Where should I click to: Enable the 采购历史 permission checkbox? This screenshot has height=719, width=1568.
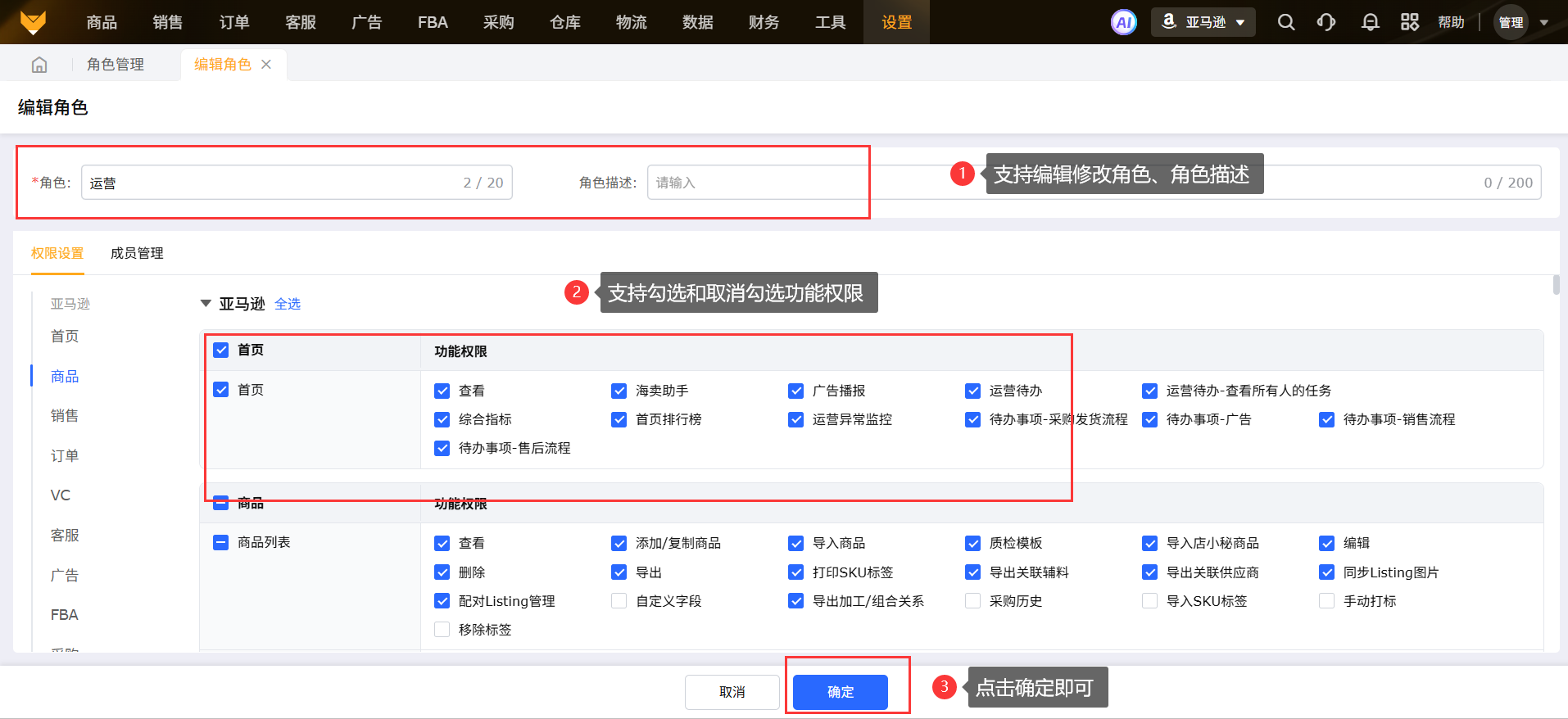tap(972, 601)
